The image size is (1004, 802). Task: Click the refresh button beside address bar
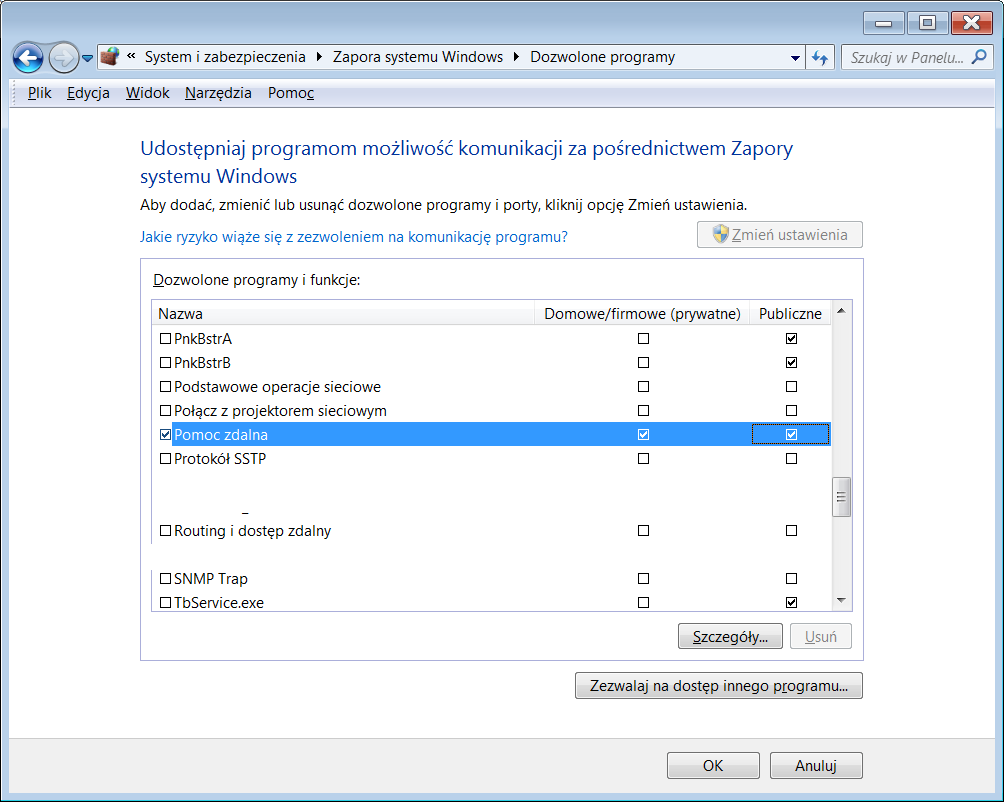coord(820,58)
